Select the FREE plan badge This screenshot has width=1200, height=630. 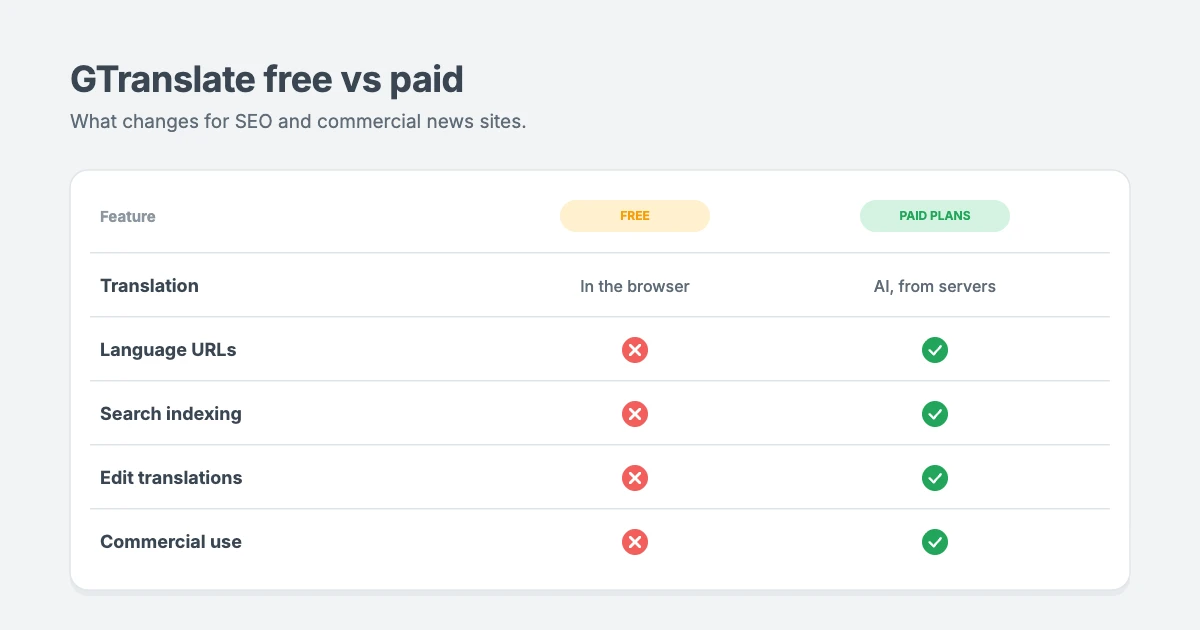pos(635,216)
